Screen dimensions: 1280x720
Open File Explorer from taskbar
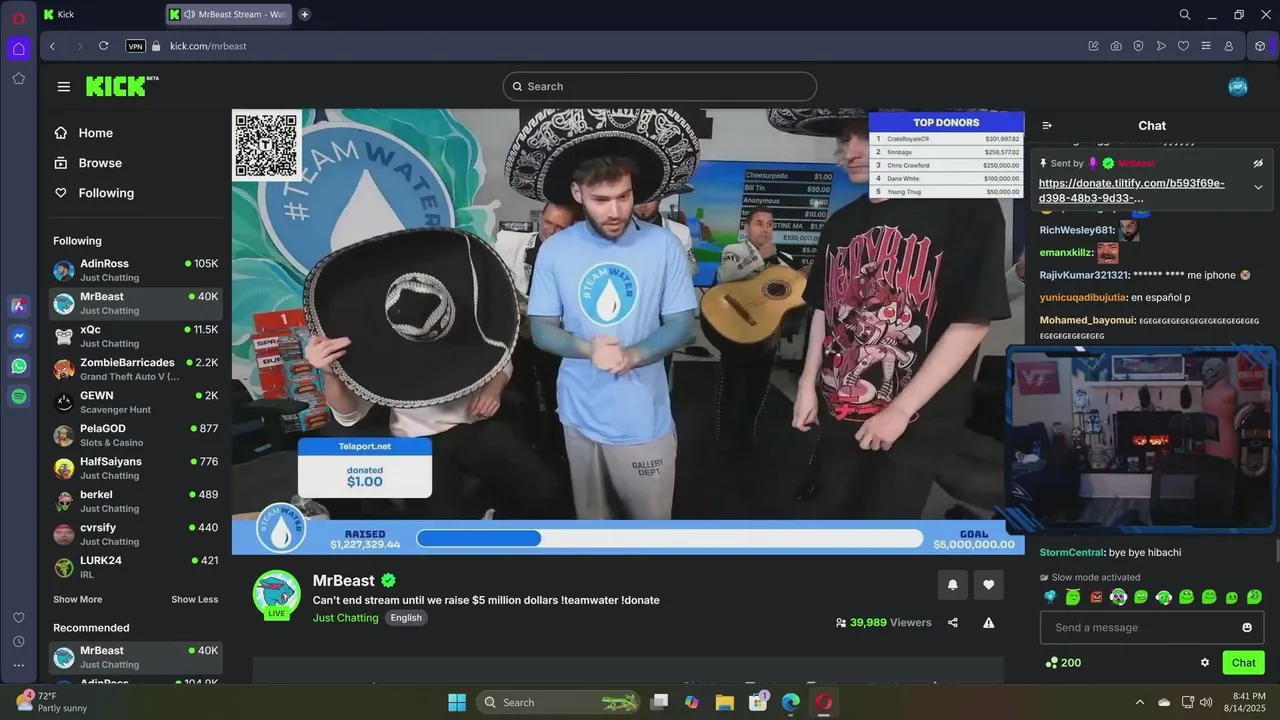pos(725,702)
